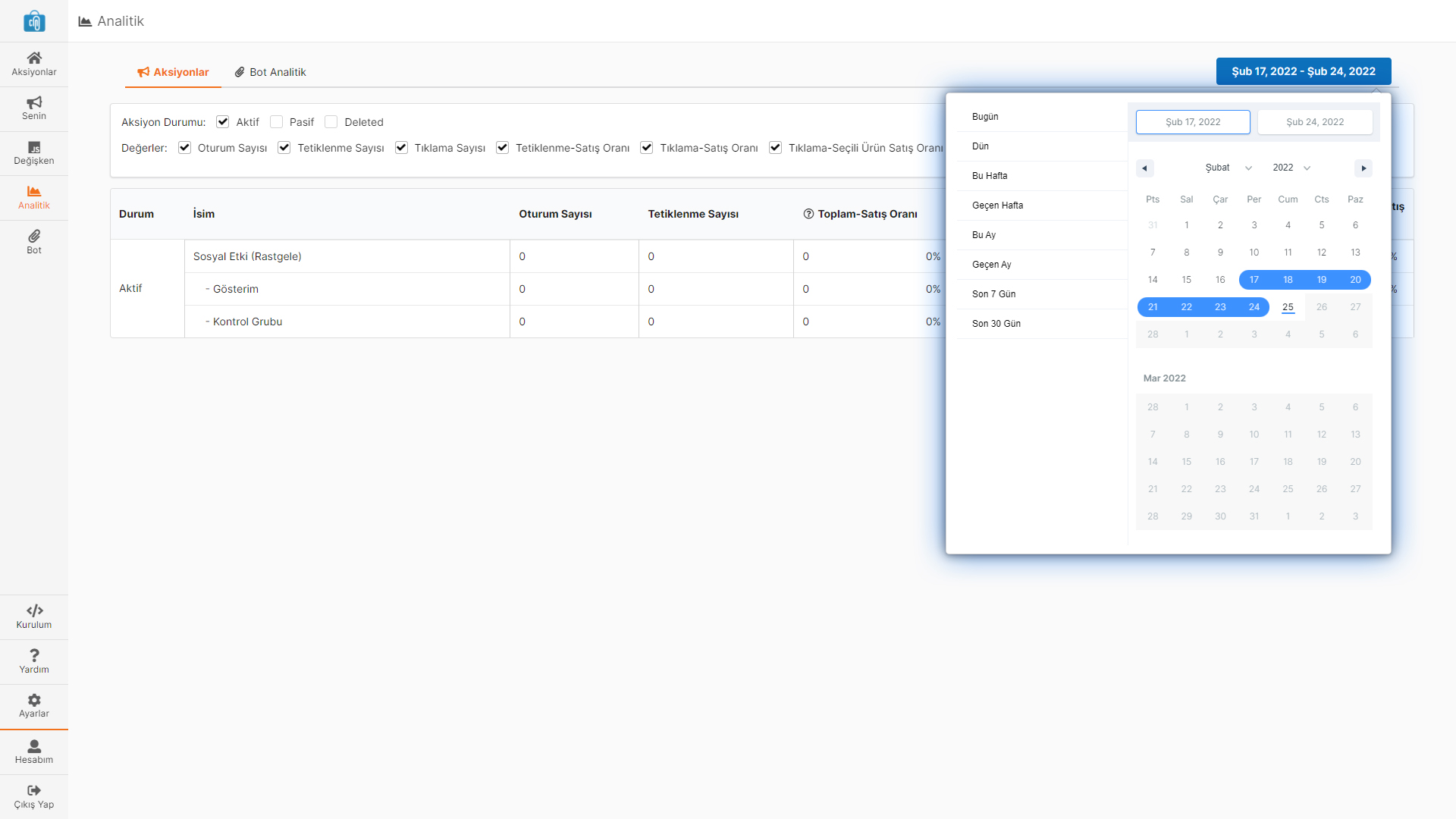Open the Aksiyonlar home icon in sidebar
This screenshot has width=1456, height=819.
point(34,58)
